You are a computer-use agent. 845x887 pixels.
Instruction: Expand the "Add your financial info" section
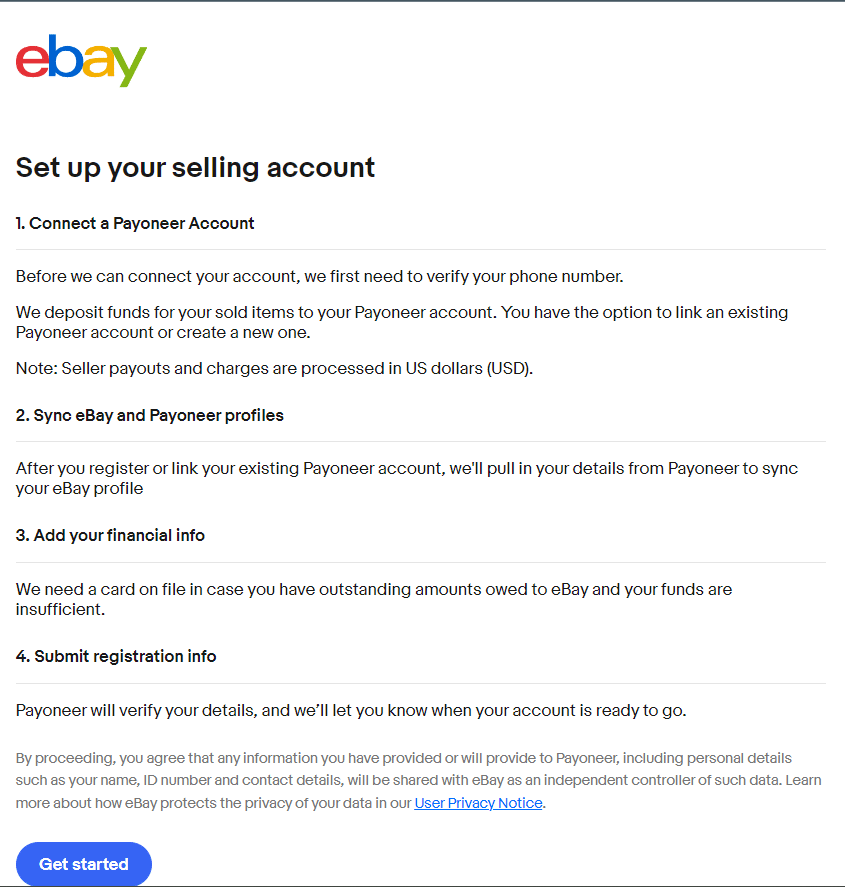click(x=110, y=535)
